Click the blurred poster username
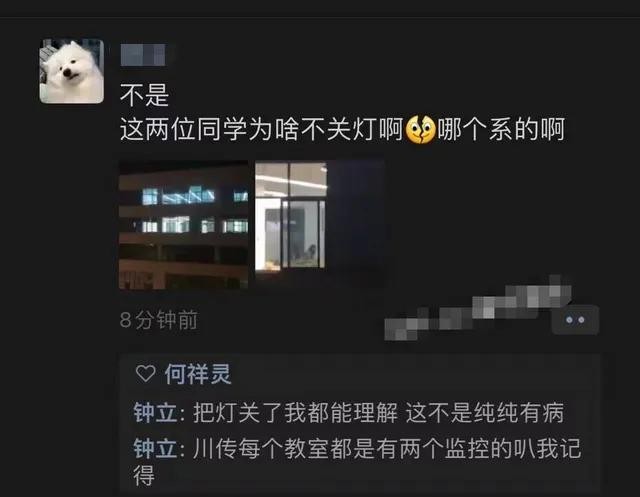640x497 pixels. pos(143,55)
